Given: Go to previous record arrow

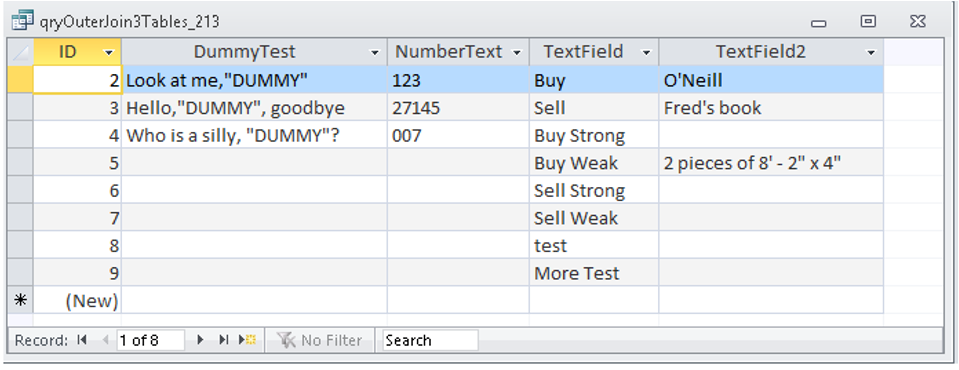Looking at the screenshot, I should [x=105, y=340].
